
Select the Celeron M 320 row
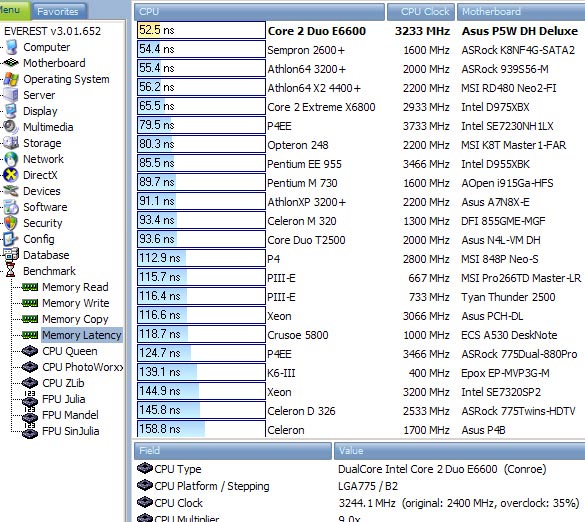(x=359, y=221)
